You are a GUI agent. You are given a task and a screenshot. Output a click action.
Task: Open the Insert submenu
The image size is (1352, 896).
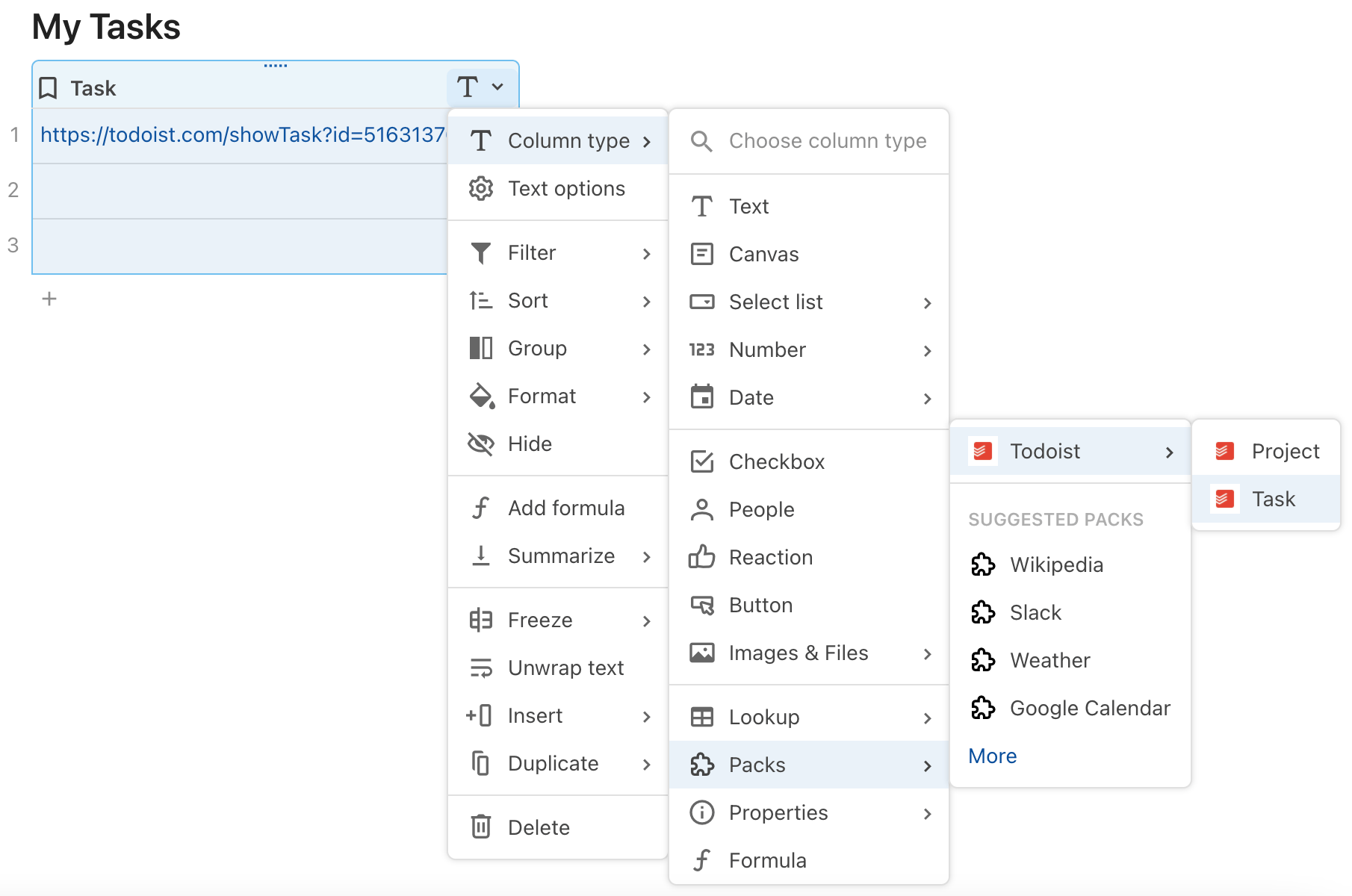coord(558,716)
